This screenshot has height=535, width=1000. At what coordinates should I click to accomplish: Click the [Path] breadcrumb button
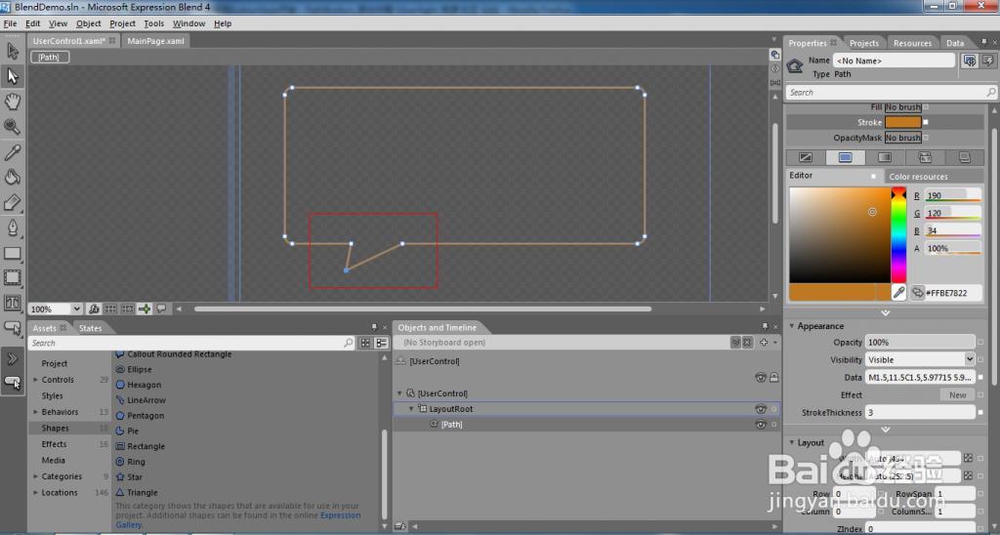[49, 57]
